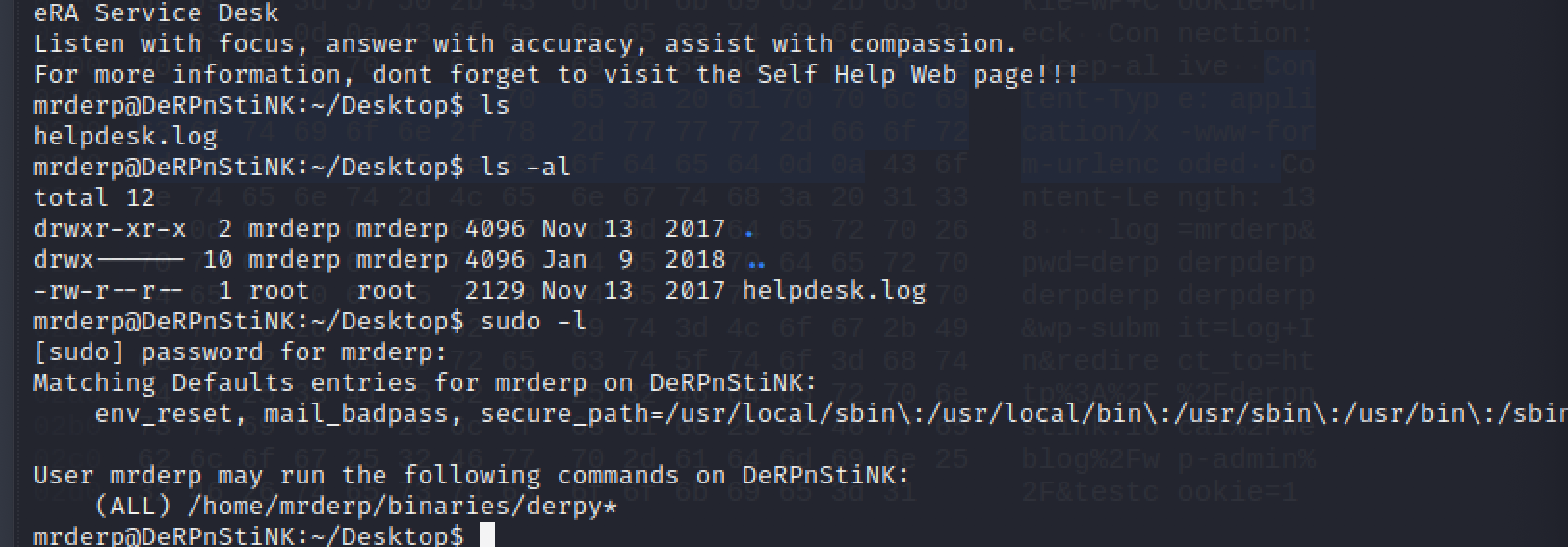Click the /home/mrderp/binaries/derpy* path

[x=403, y=506]
